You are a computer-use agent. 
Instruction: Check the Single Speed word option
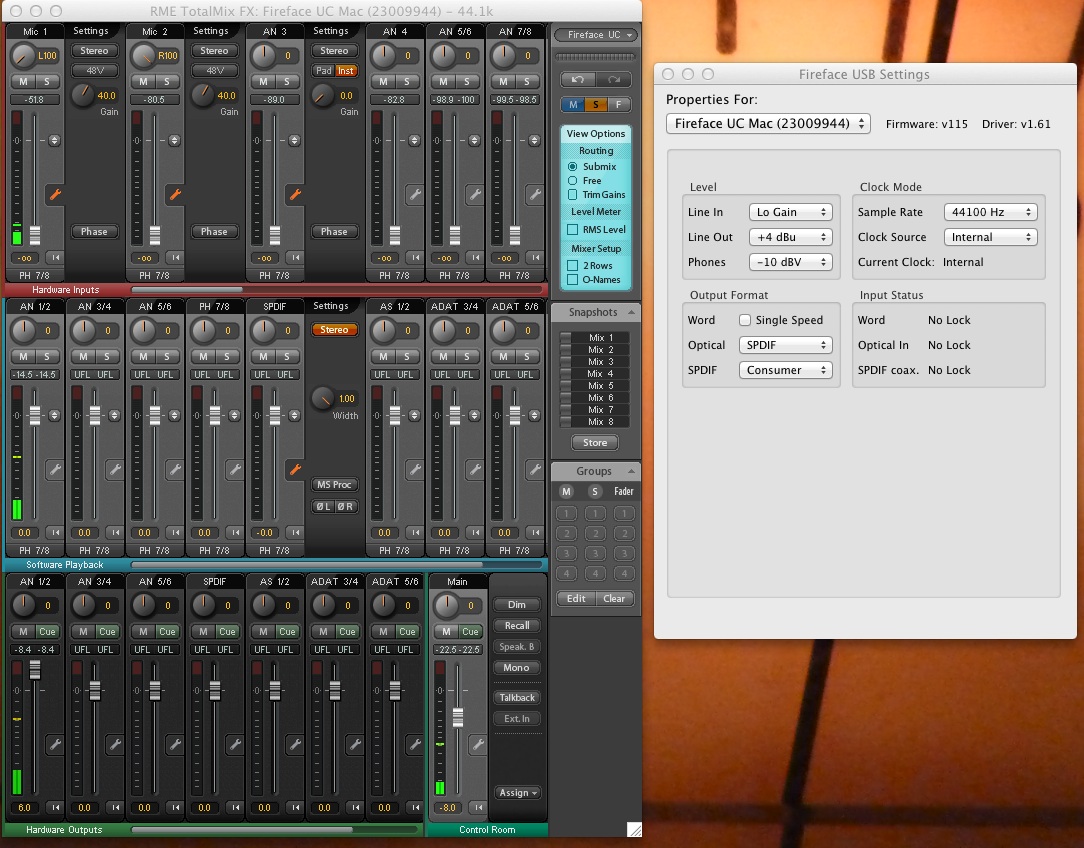click(745, 321)
